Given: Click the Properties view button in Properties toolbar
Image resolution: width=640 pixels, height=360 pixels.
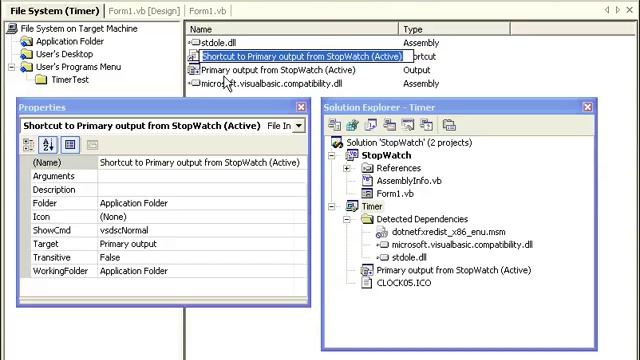Looking at the screenshot, I should [70, 144].
